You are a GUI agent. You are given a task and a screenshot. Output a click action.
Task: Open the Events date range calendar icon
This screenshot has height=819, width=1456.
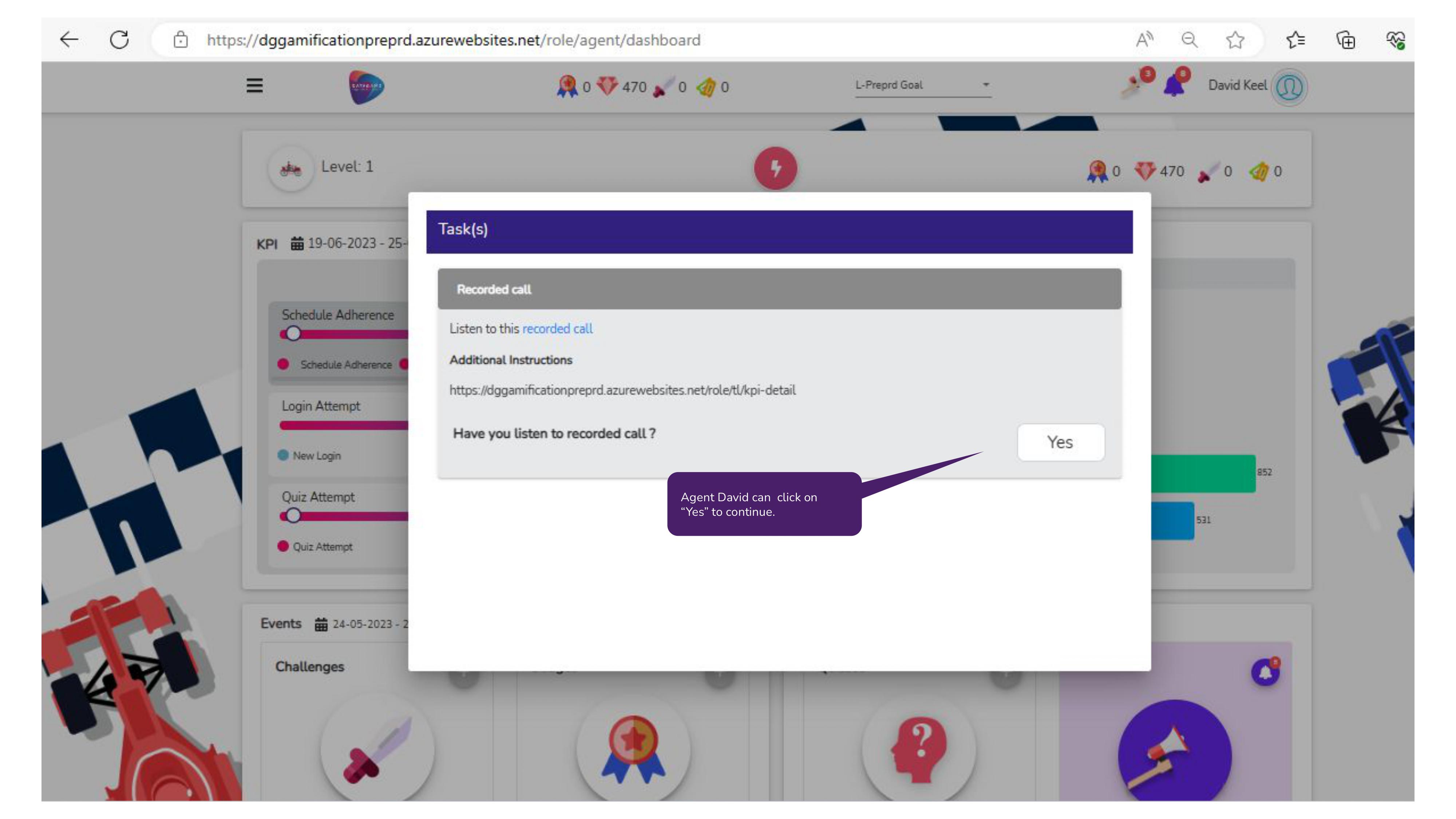click(321, 624)
